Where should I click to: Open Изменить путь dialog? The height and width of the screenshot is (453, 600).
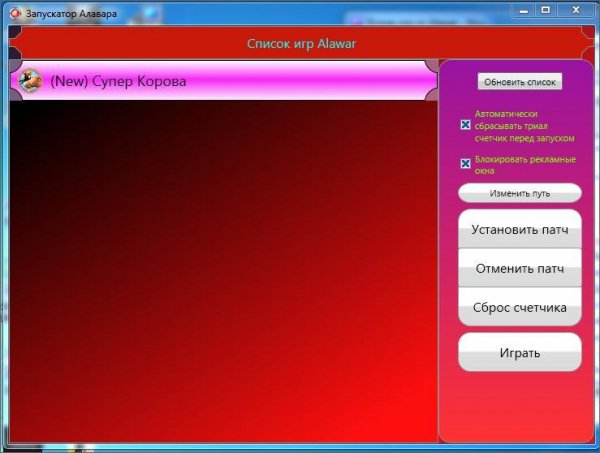(520, 193)
